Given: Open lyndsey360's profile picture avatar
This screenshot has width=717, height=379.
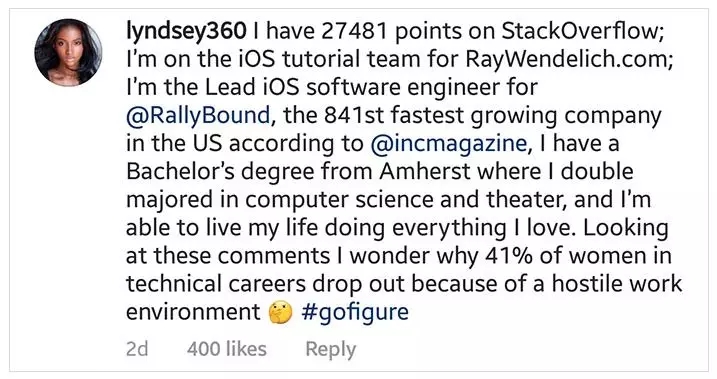Looking at the screenshot, I should 69,53.
